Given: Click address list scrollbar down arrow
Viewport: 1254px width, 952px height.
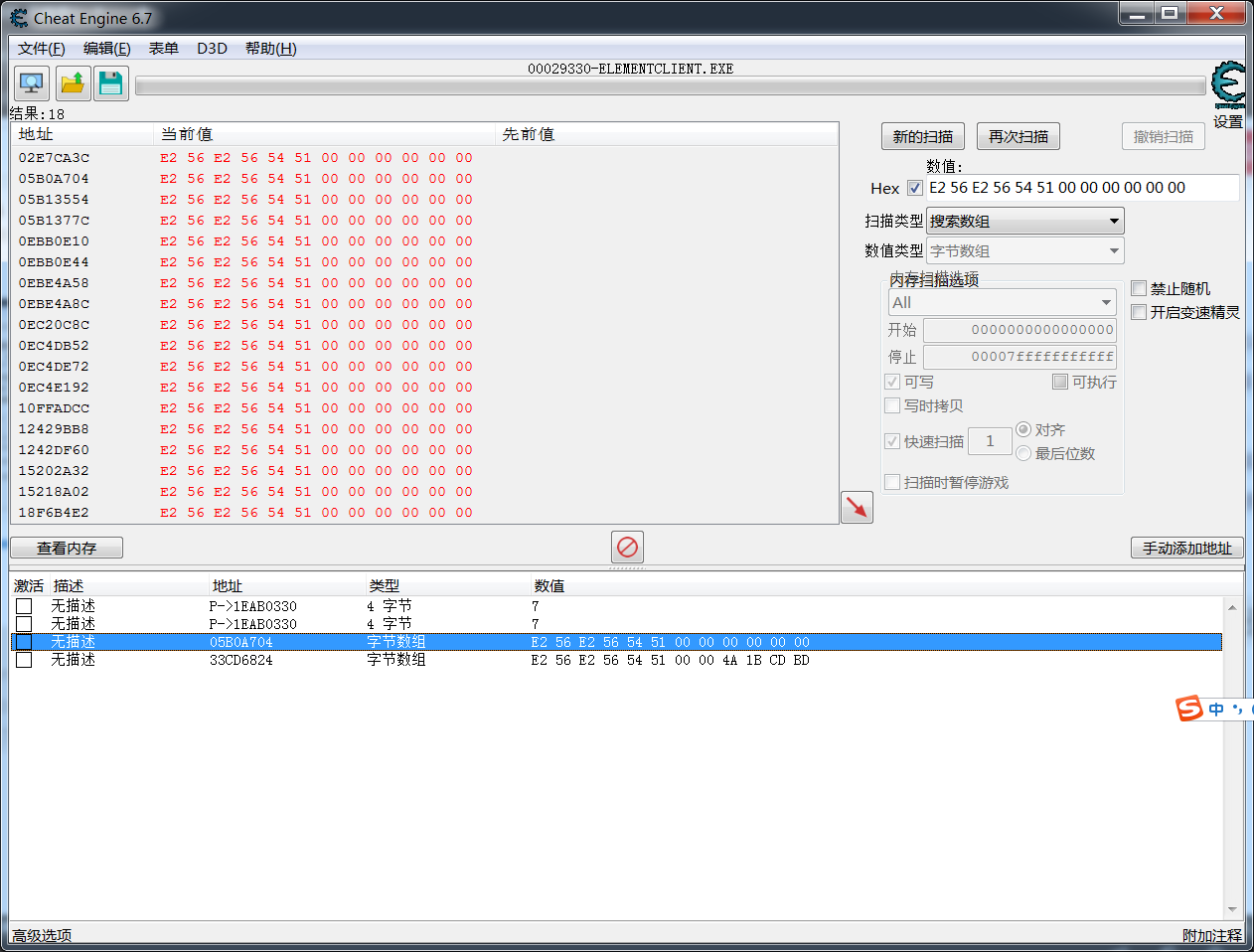Looking at the screenshot, I should 1232,909.
